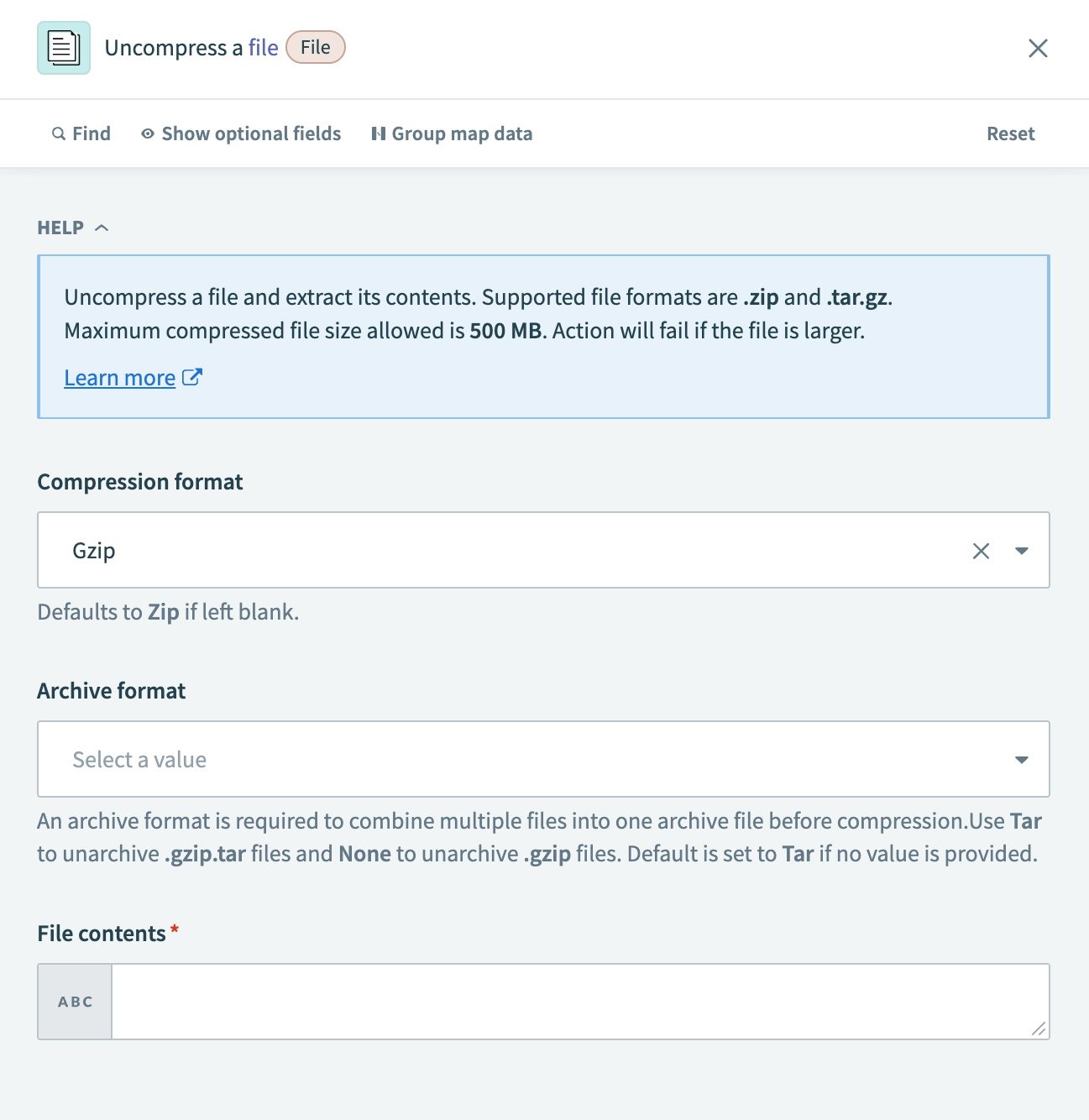This screenshot has width=1089, height=1120.
Task: Click the blue 'file' word in title
Action: 263,48
